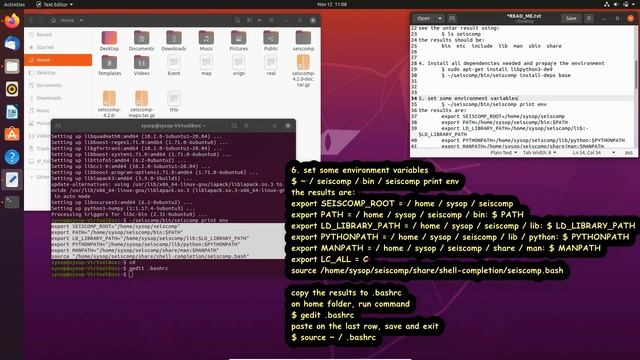
Task: Open the Help icon in the dock
Action: (x=12, y=157)
